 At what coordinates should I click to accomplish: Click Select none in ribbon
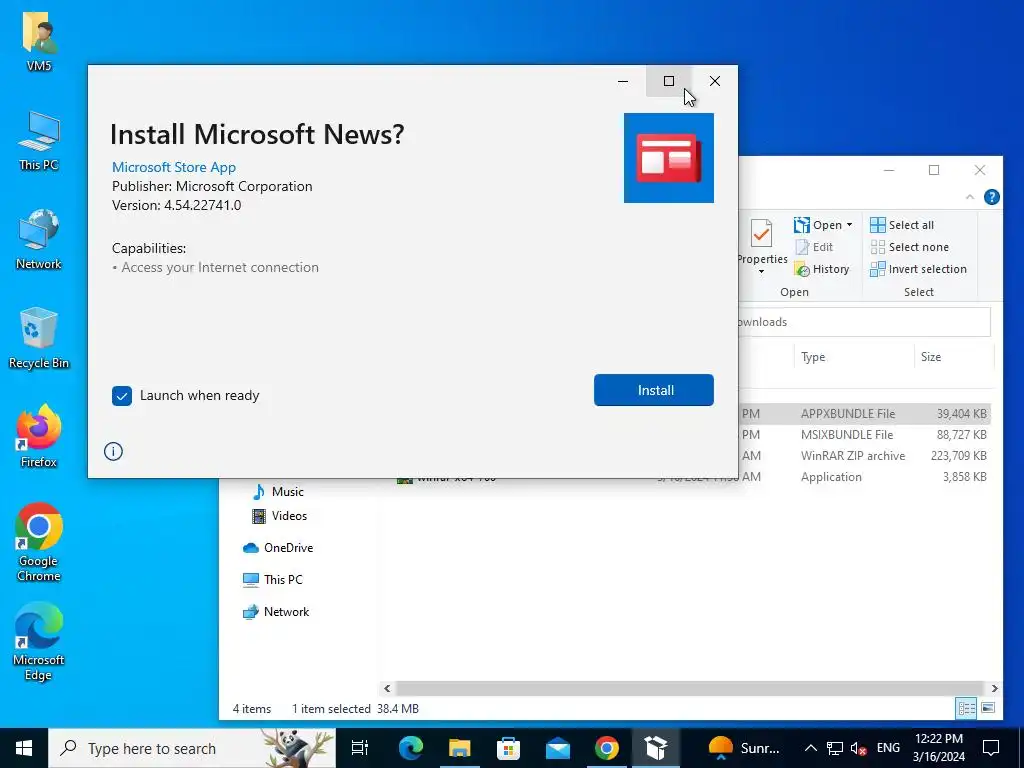[x=910, y=247]
